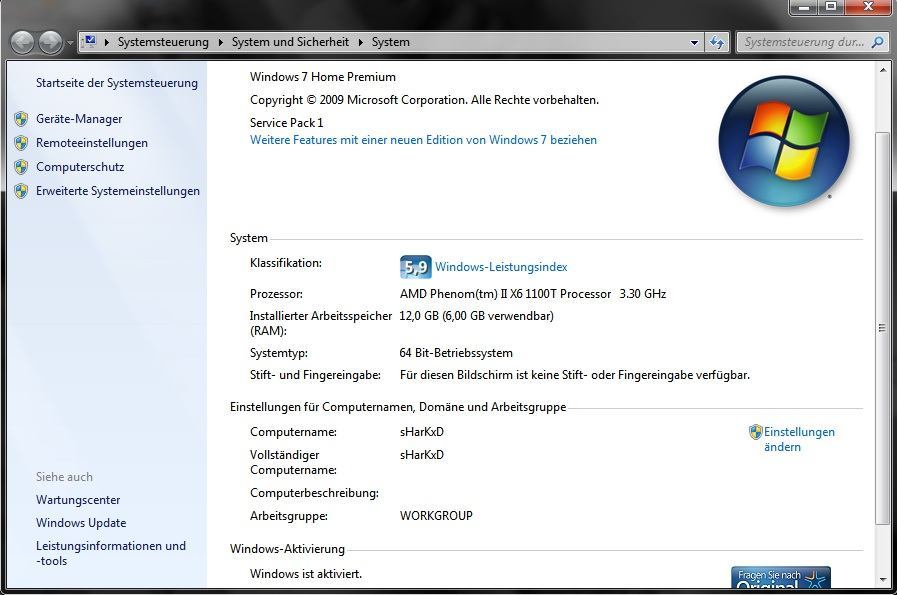Click the vertical scrollbar thumb
Viewport: 897px width, 595px height.
pyautogui.click(x=882, y=327)
